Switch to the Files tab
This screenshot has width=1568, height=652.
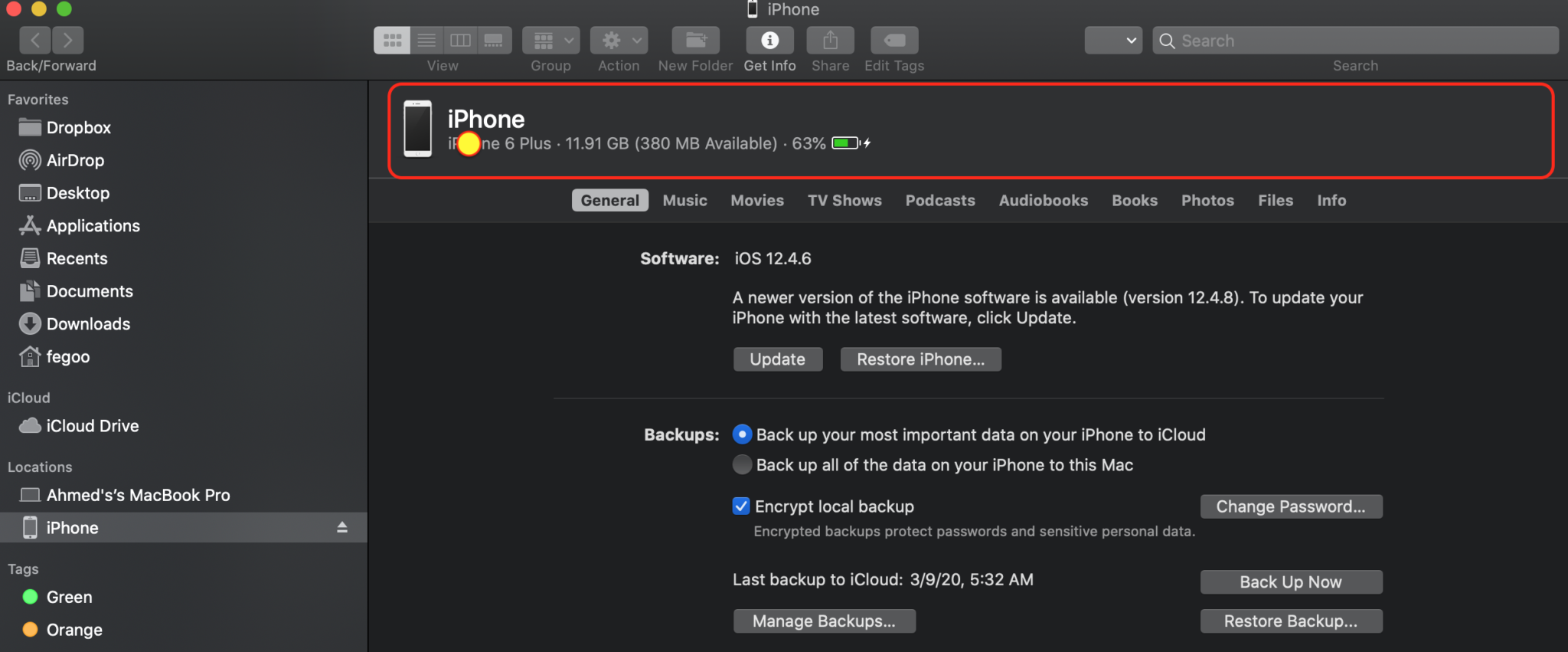click(1276, 200)
